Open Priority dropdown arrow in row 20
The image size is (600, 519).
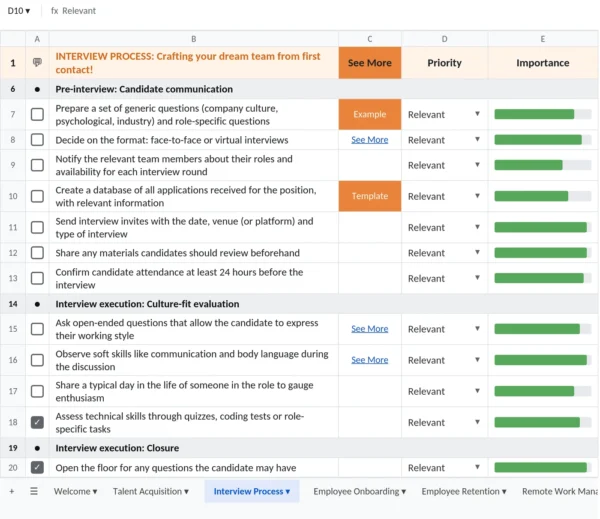coord(477,467)
